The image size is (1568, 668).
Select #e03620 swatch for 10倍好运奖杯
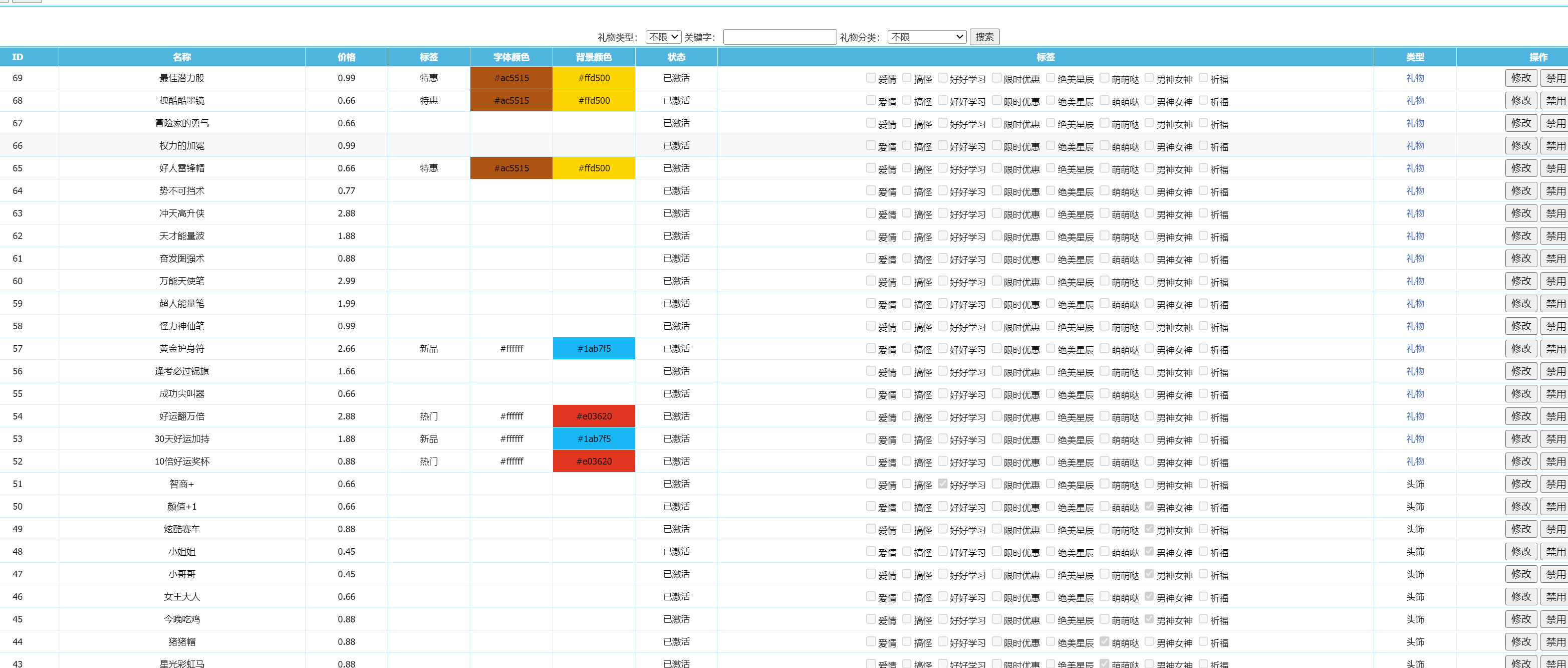coord(594,461)
